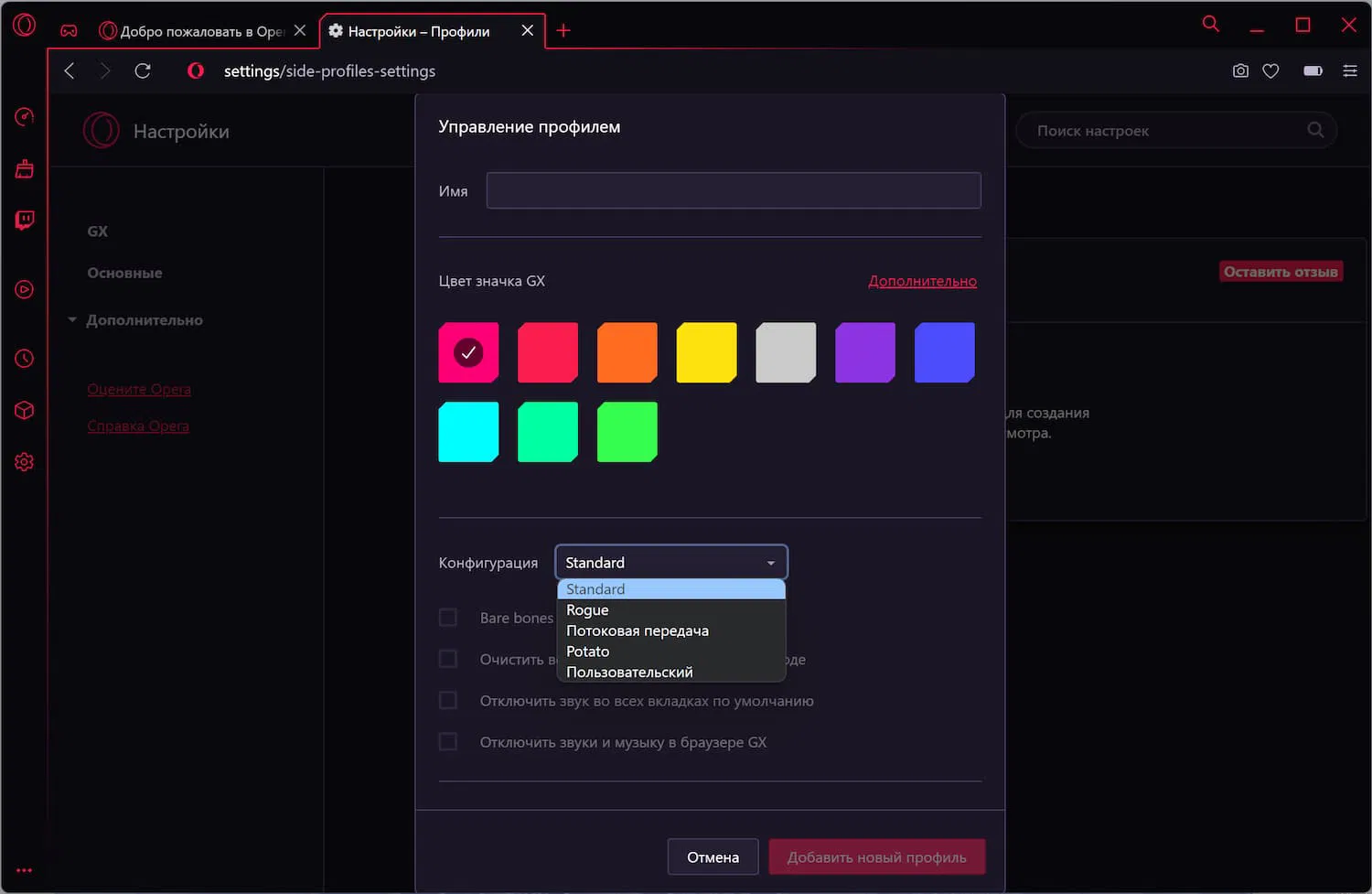Open Easy Setup sliders icon

(x=1349, y=70)
